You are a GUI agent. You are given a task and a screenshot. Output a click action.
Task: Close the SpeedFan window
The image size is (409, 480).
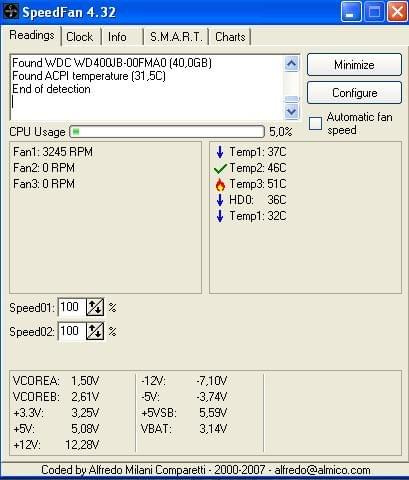pos(397,12)
